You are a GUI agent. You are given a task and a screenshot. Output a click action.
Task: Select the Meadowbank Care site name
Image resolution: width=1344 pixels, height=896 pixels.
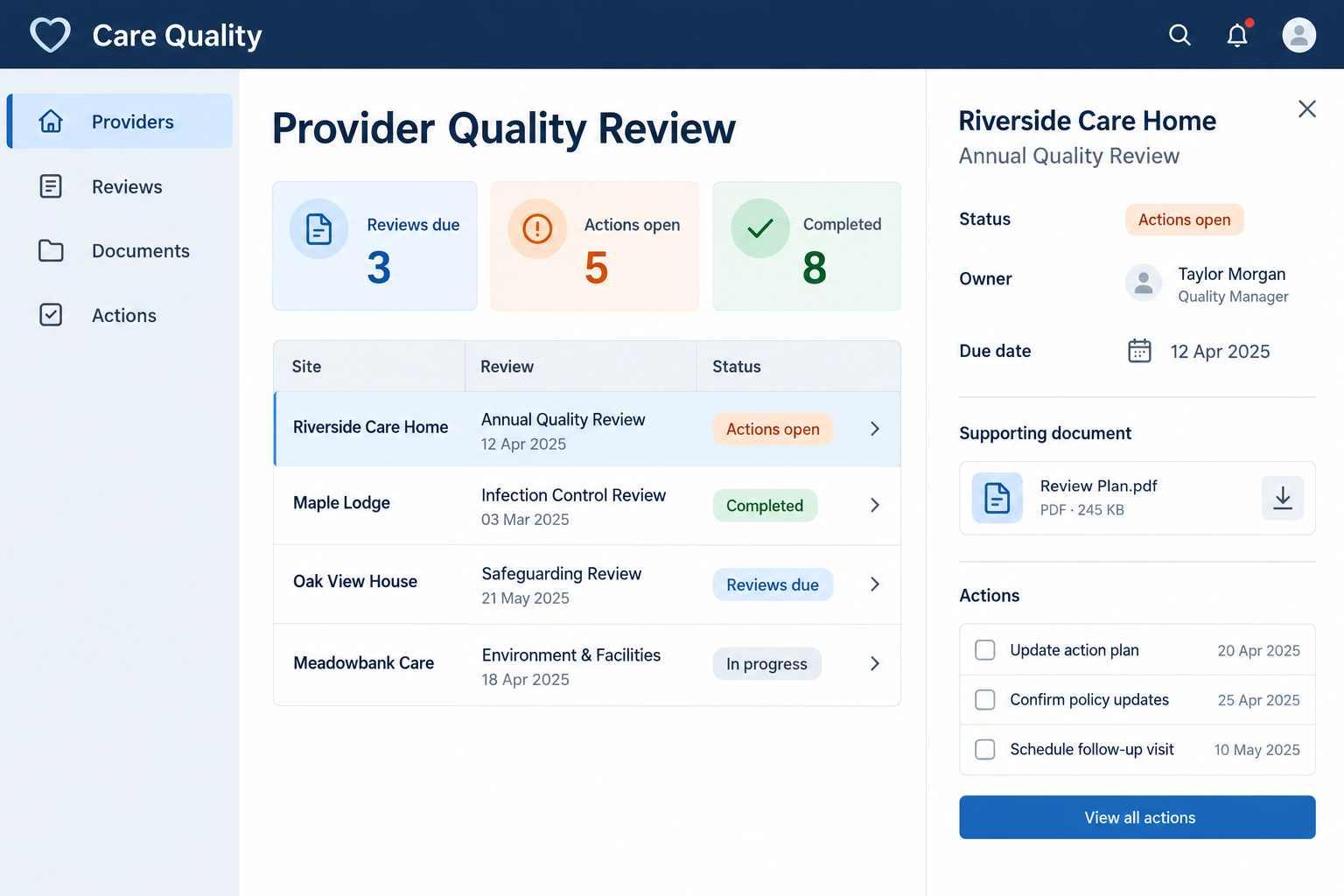[363, 663]
